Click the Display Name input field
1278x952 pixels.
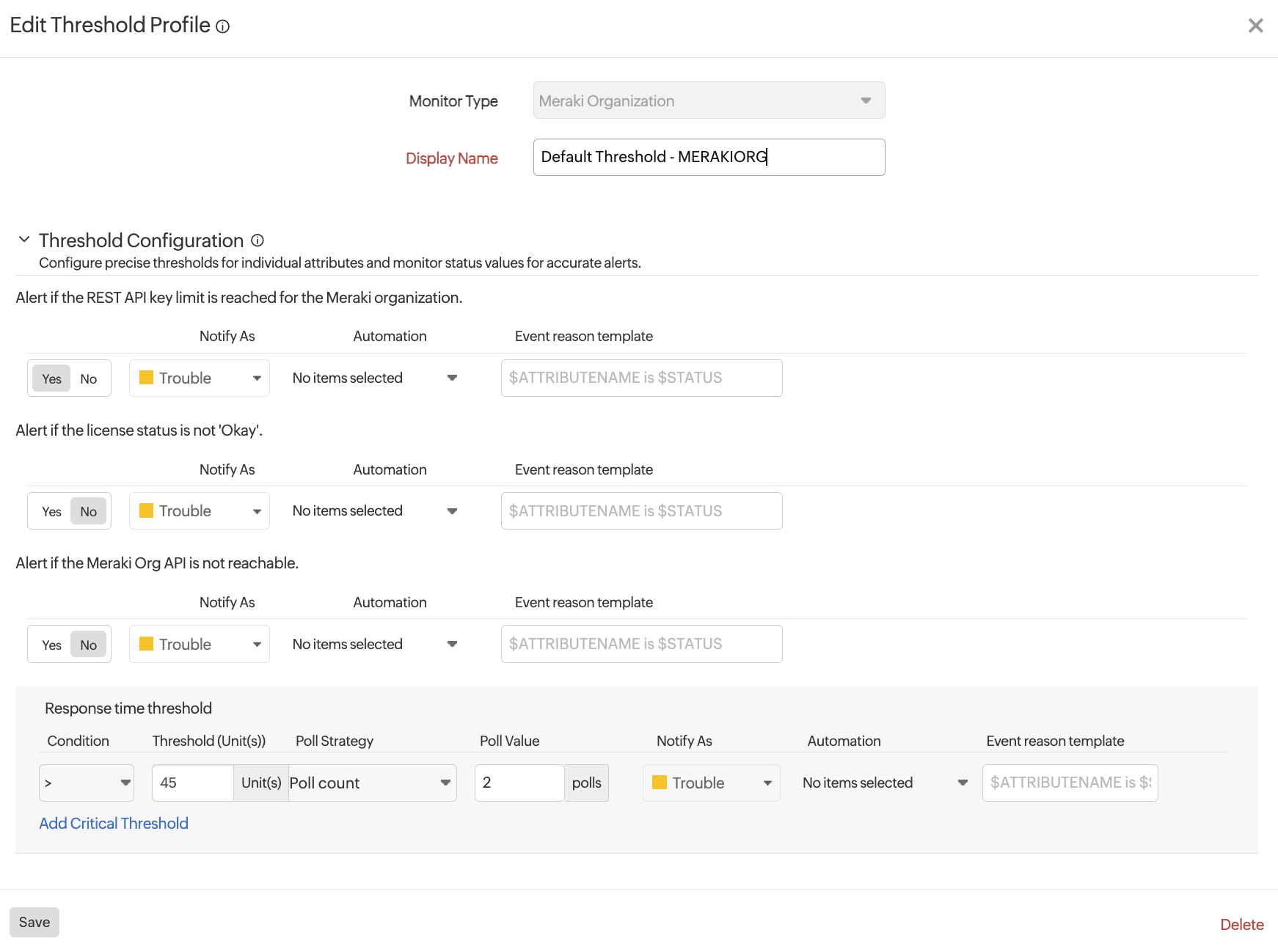[709, 158]
